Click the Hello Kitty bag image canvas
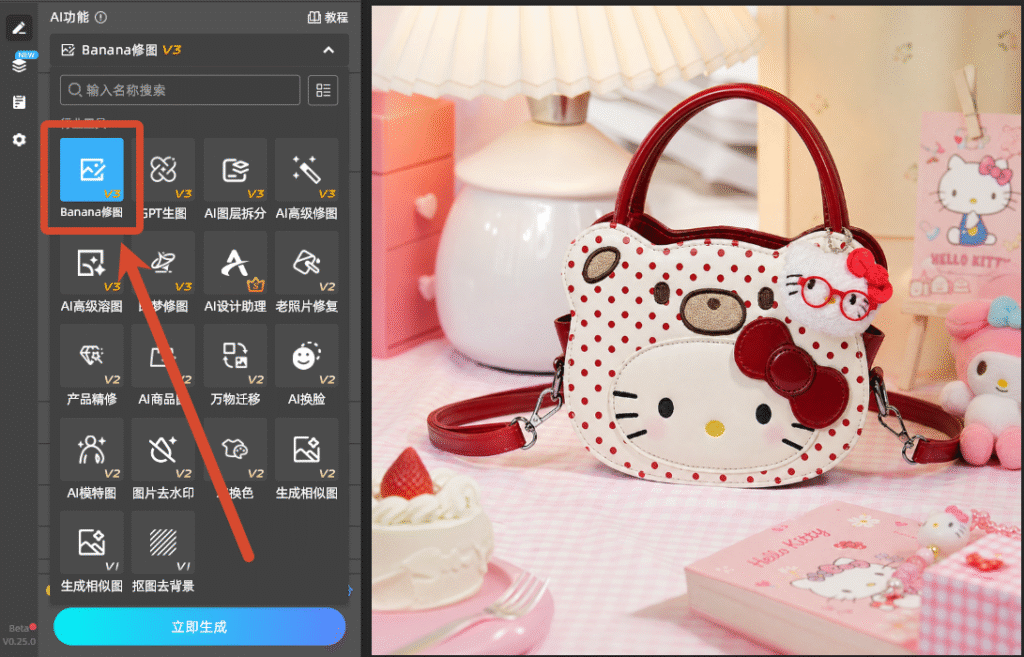Screen dimensions: 1024x657 coord(696,330)
